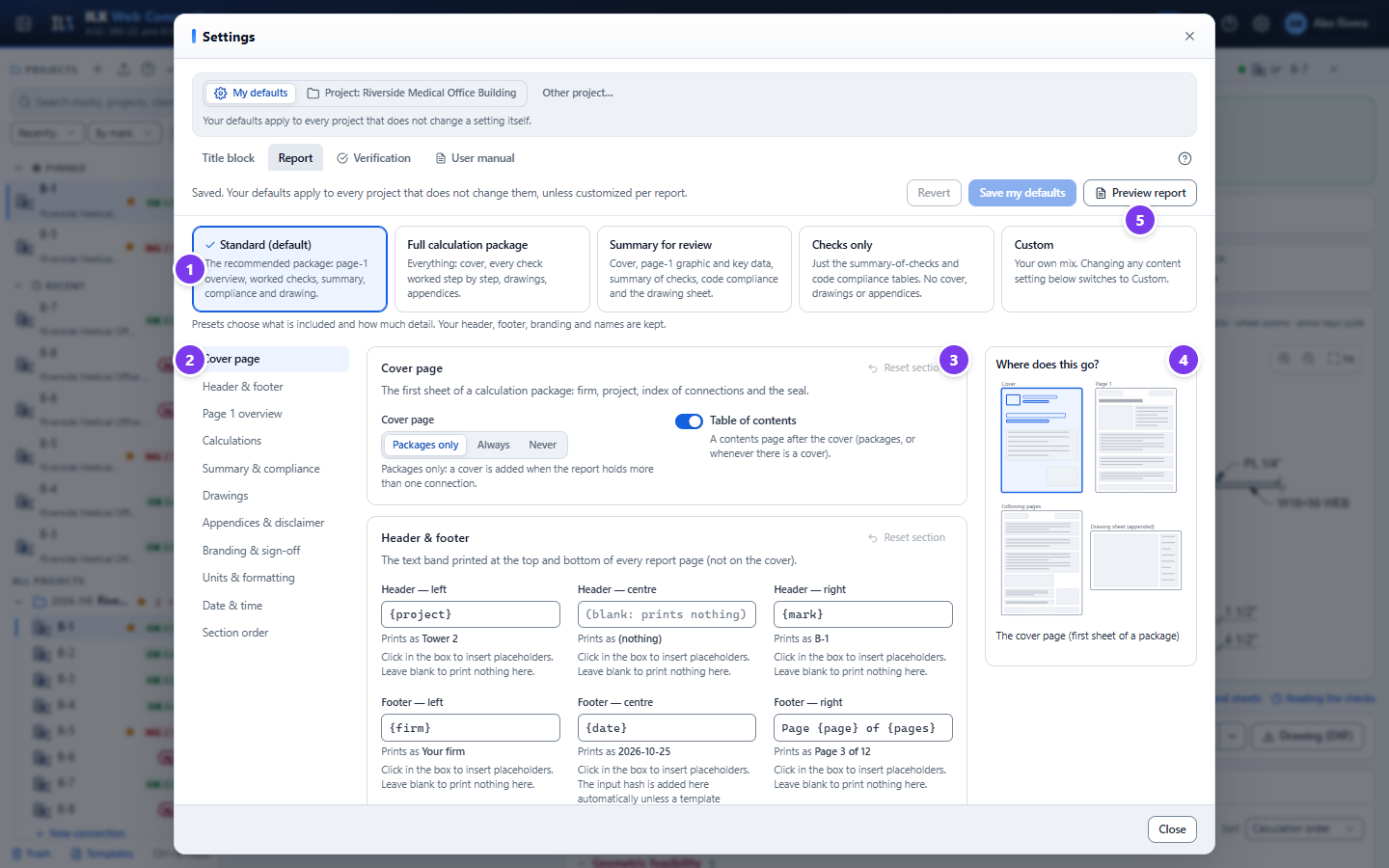Open the User manual tab
This screenshot has width=1389, height=868.
coord(475,158)
